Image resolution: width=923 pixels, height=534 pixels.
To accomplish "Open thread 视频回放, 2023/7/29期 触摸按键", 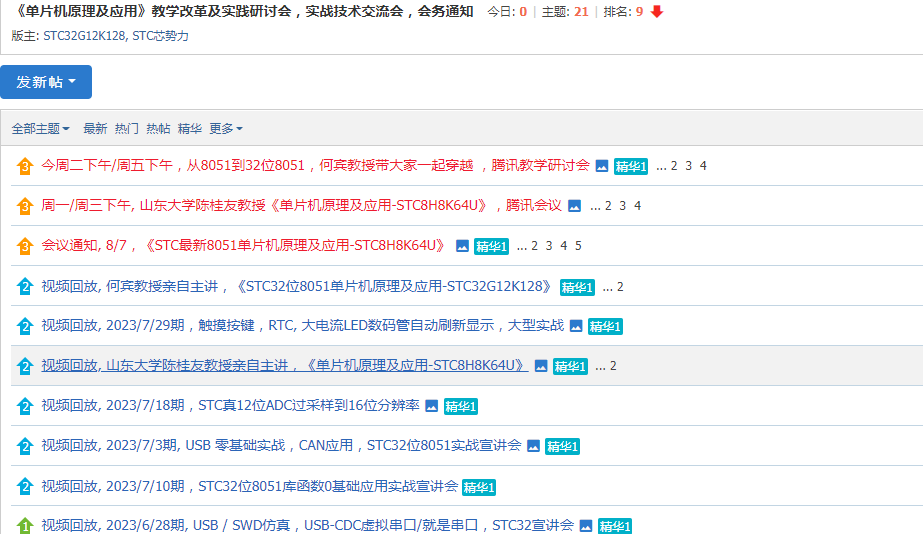I will [303, 326].
